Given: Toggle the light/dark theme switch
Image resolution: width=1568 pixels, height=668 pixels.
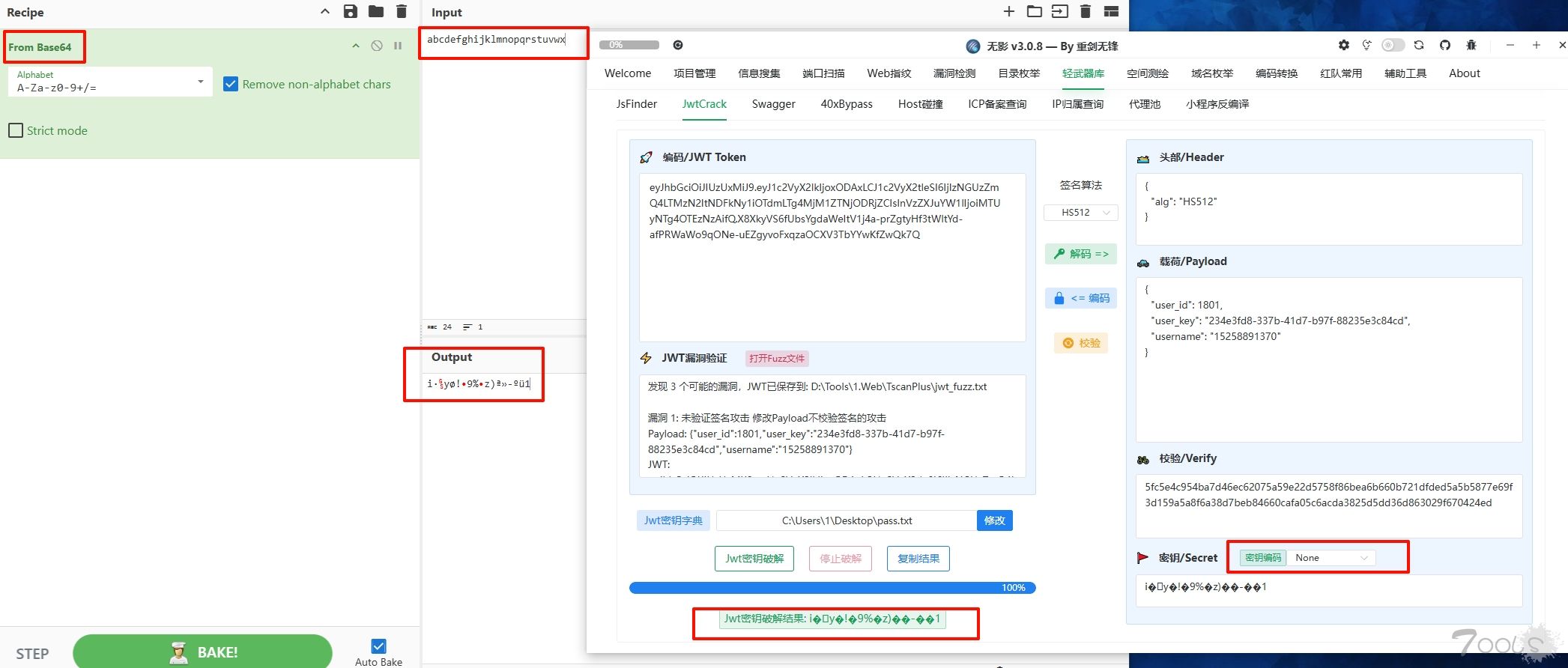Looking at the screenshot, I should pos(1393,45).
